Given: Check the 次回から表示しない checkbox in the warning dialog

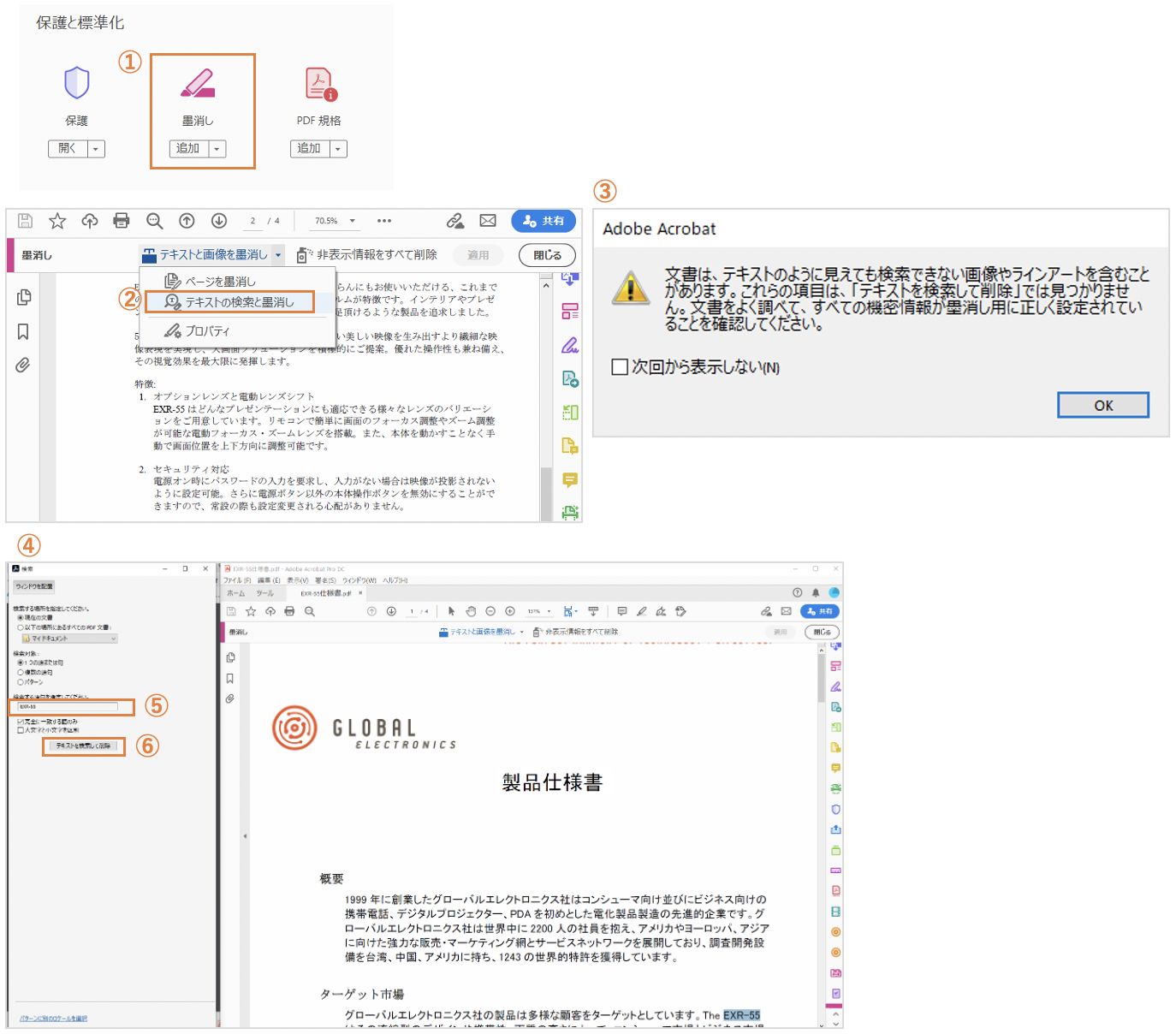Looking at the screenshot, I should [619, 366].
